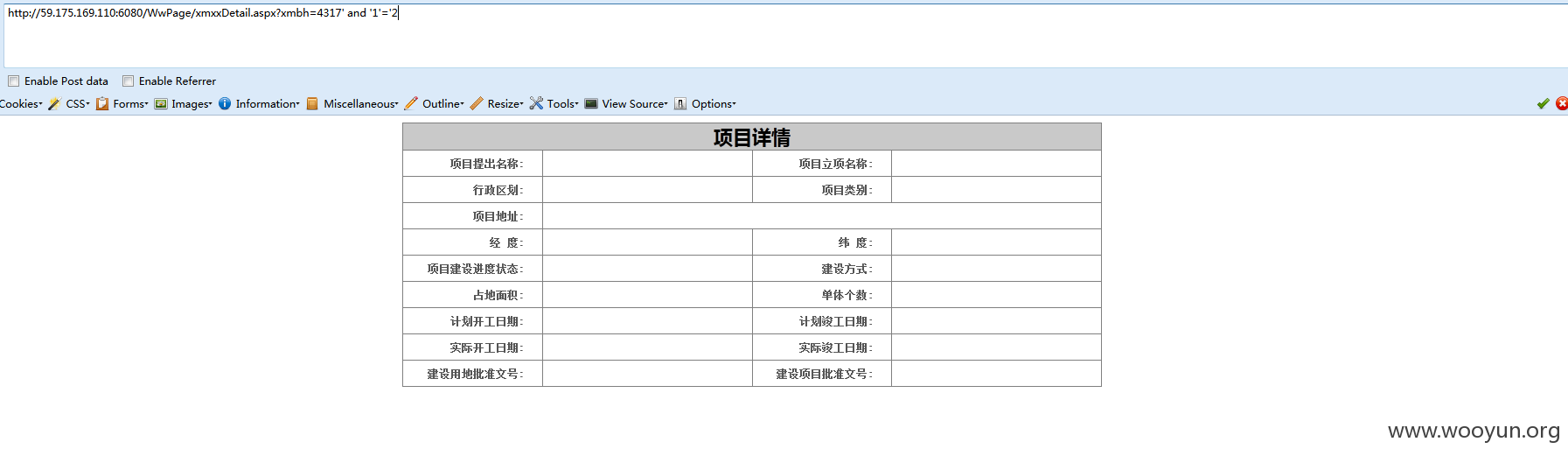Click the 计划竣工日期 label cell
Image resolution: width=1568 pixels, height=456 pixels.
click(x=822, y=321)
